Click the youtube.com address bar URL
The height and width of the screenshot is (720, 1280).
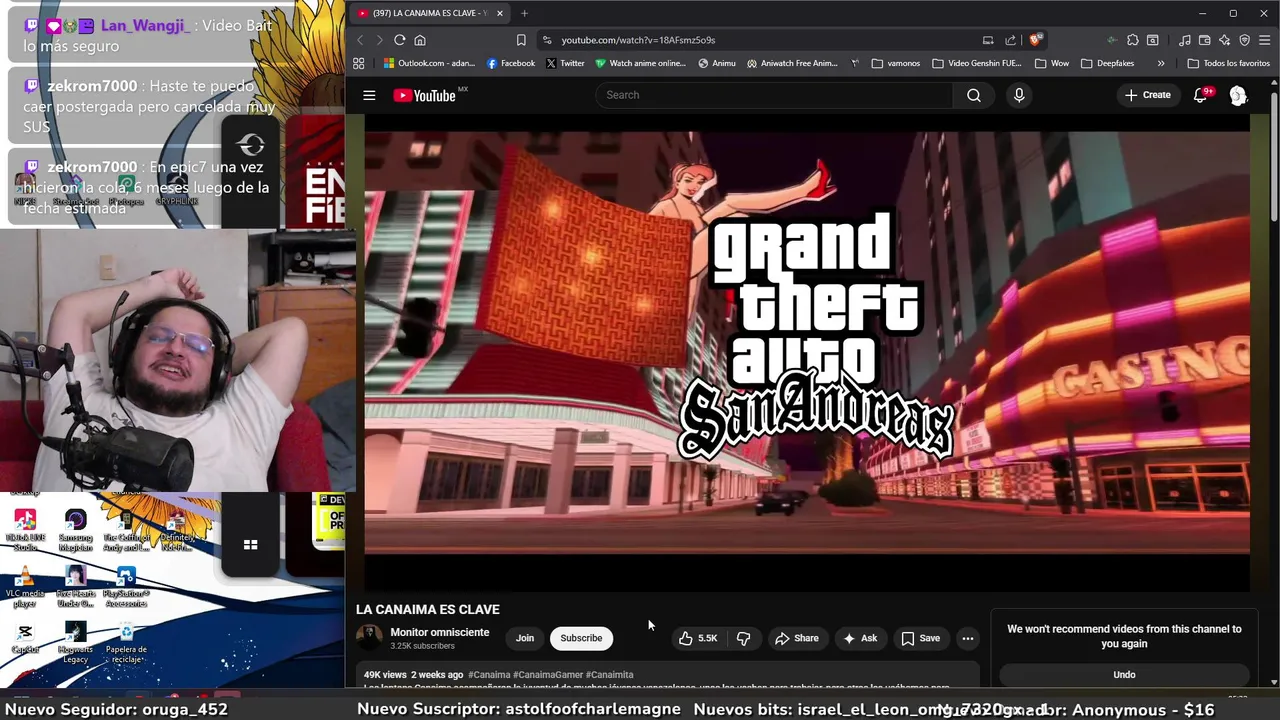pyautogui.click(x=638, y=40)
